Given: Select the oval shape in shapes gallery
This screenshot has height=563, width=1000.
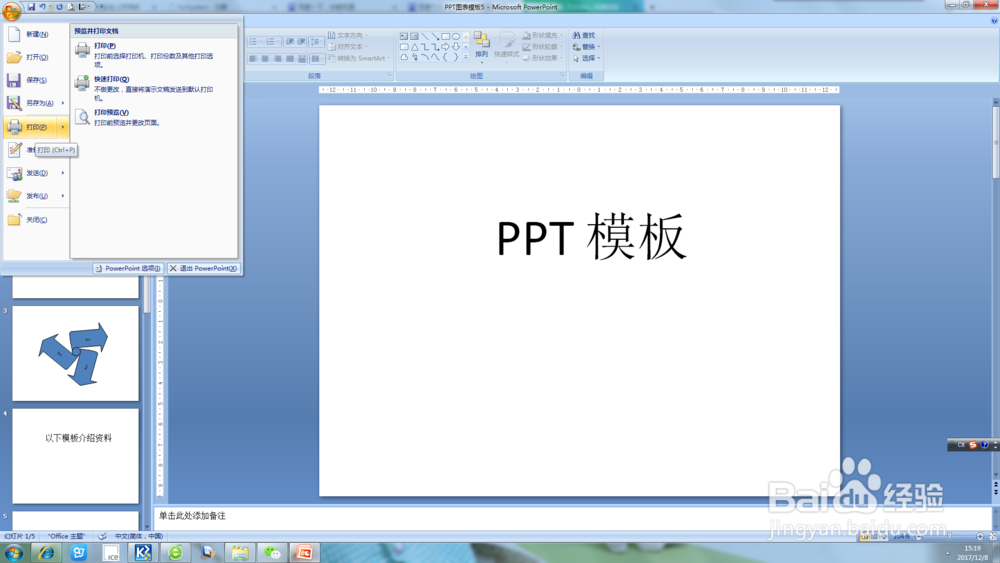Looking at the screenshot, I should pyautogui.click(x=455, y=36).
